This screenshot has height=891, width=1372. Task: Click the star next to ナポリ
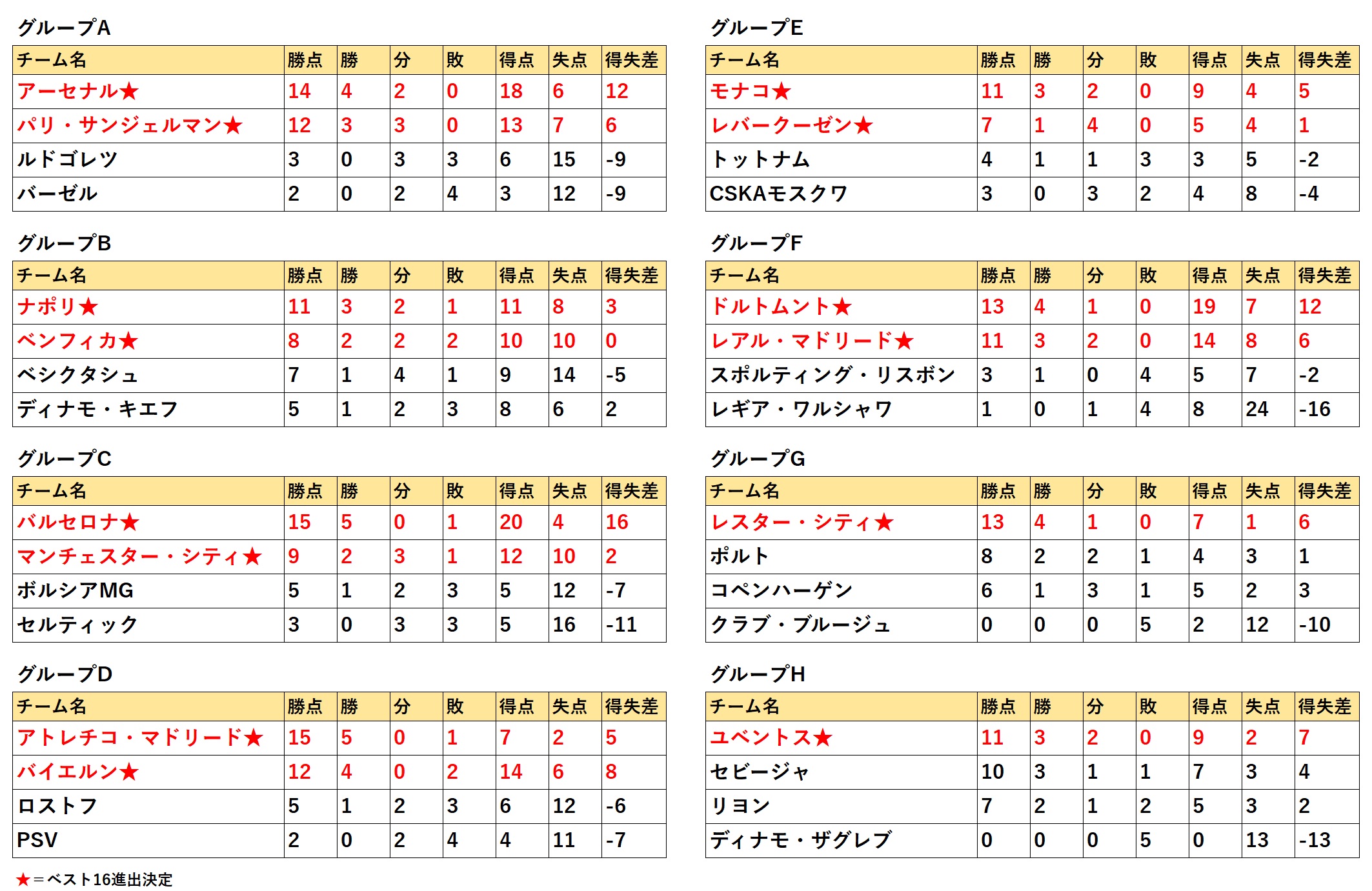click(x=88, y=306)
